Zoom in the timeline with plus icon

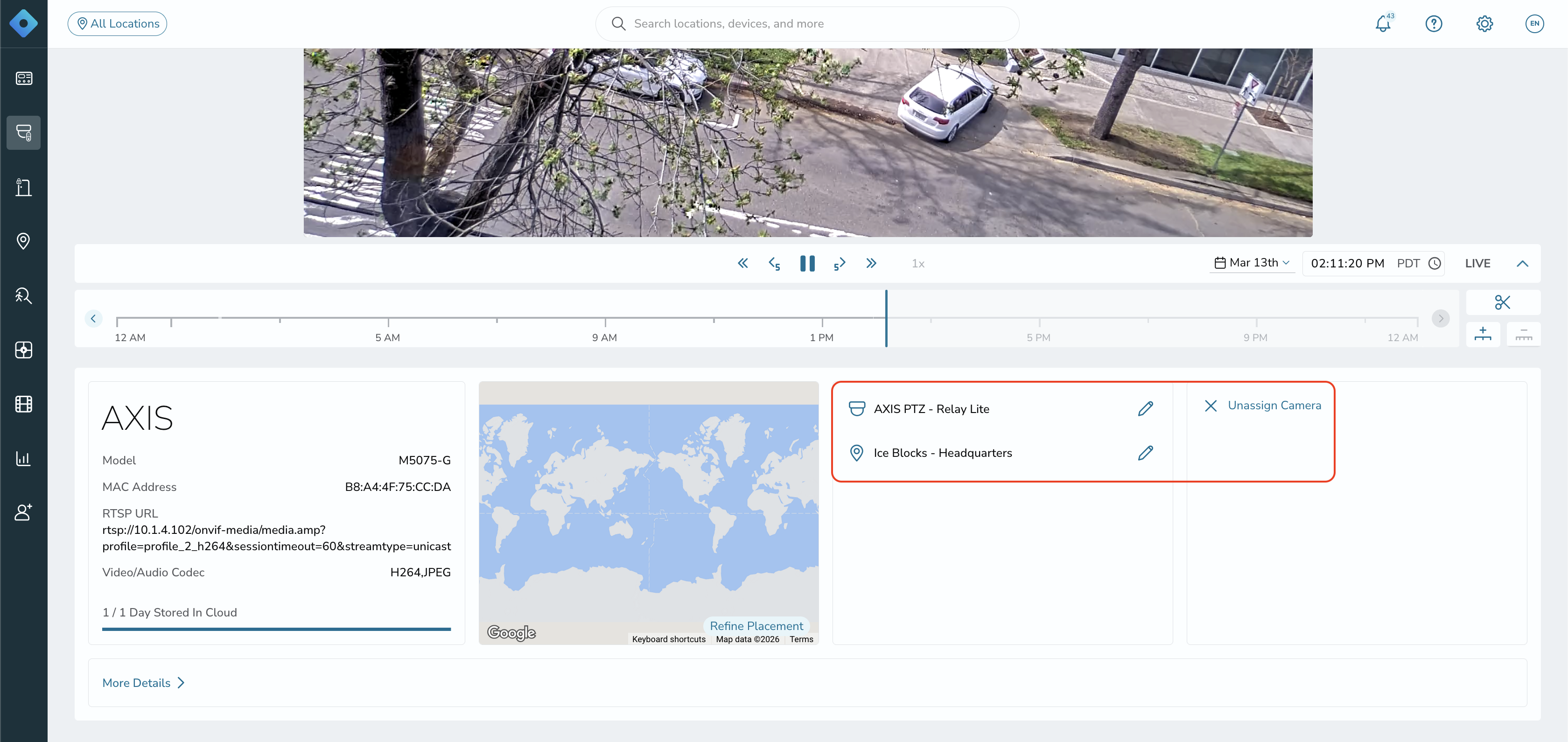tap(1483, 334)
